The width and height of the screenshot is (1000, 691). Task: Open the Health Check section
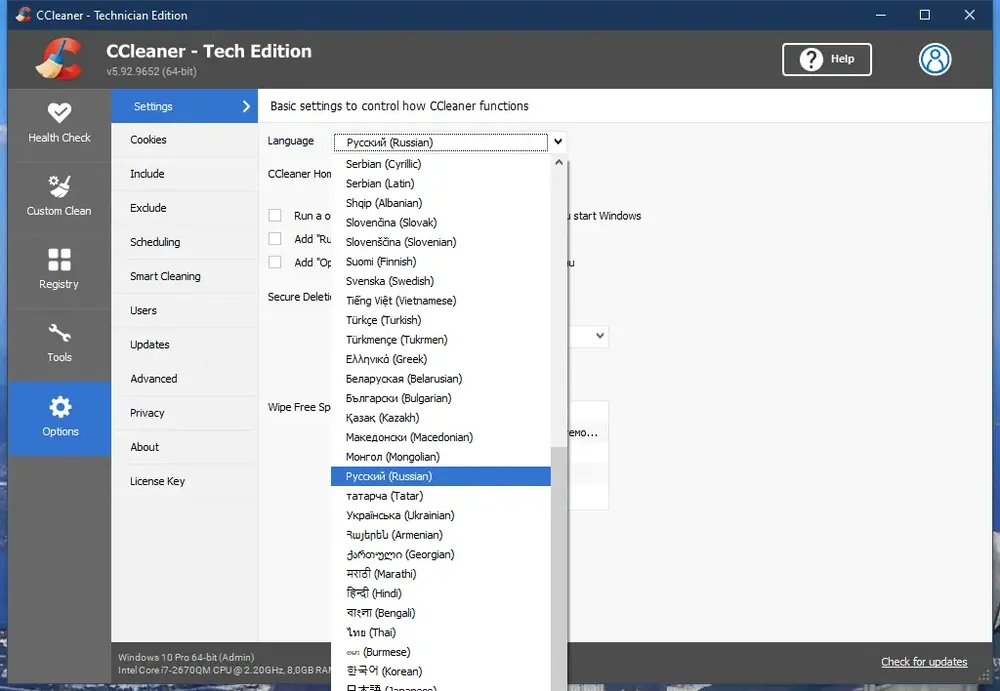(59, 125)
